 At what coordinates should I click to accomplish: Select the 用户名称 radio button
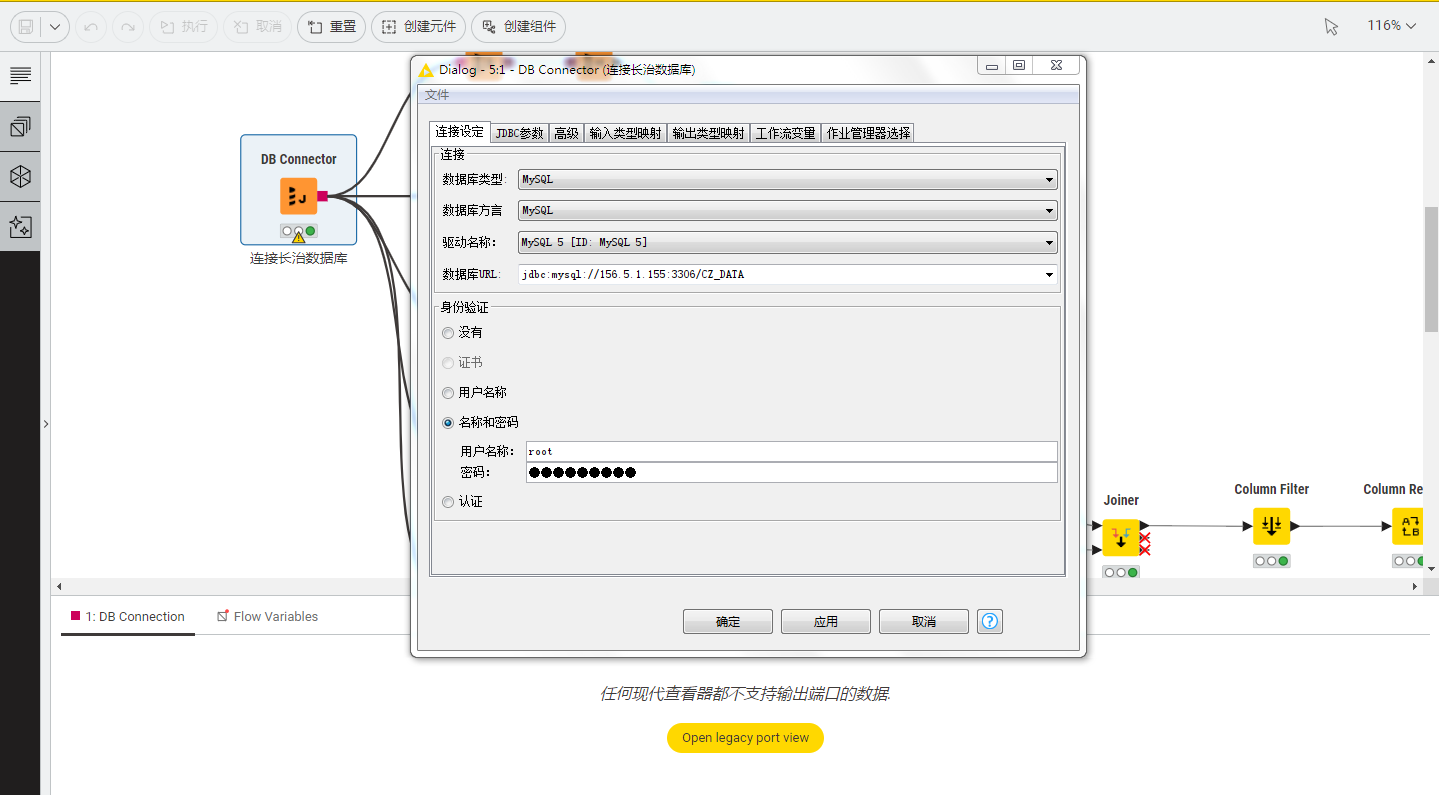[448, 393]
